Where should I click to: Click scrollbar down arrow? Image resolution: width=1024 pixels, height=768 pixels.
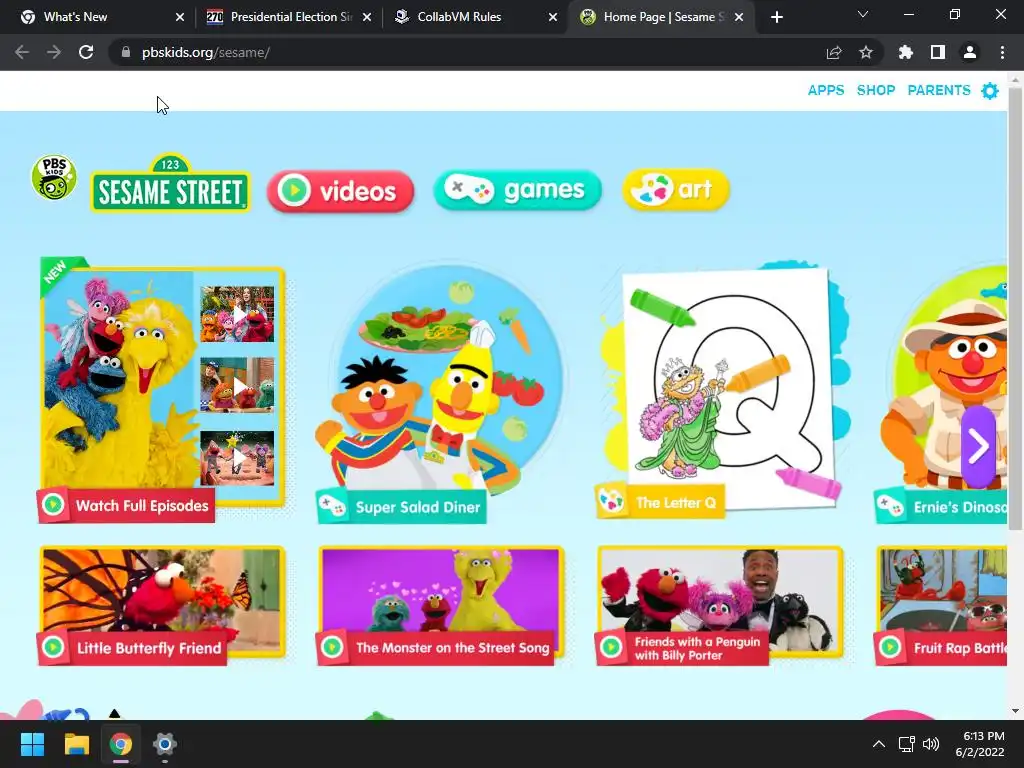tap(1016, 711)
